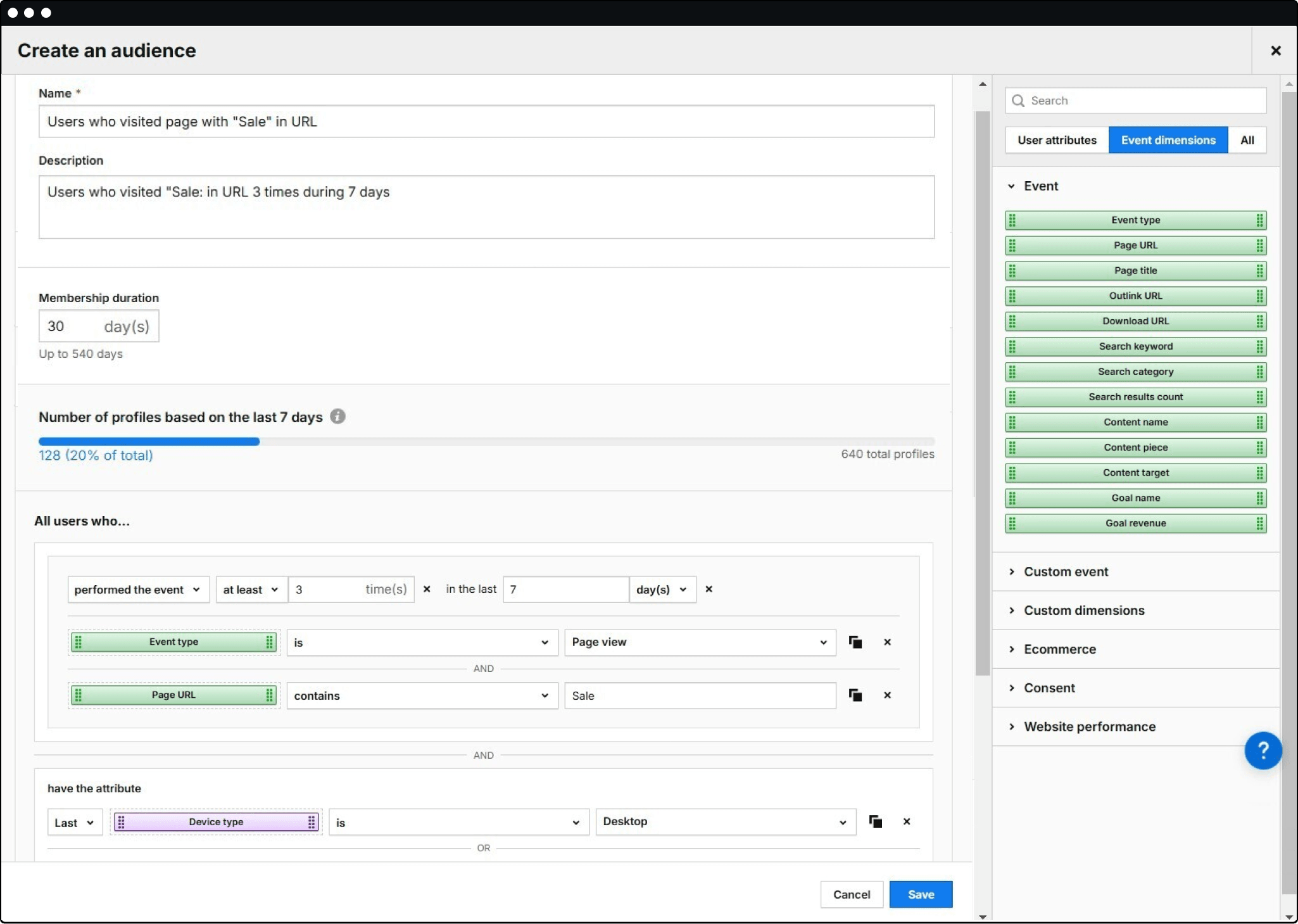Image resolution: width=1298 pixels, height=924 pixels.
Task: Click the info icon beside profiles count
Action: (337, 417)
